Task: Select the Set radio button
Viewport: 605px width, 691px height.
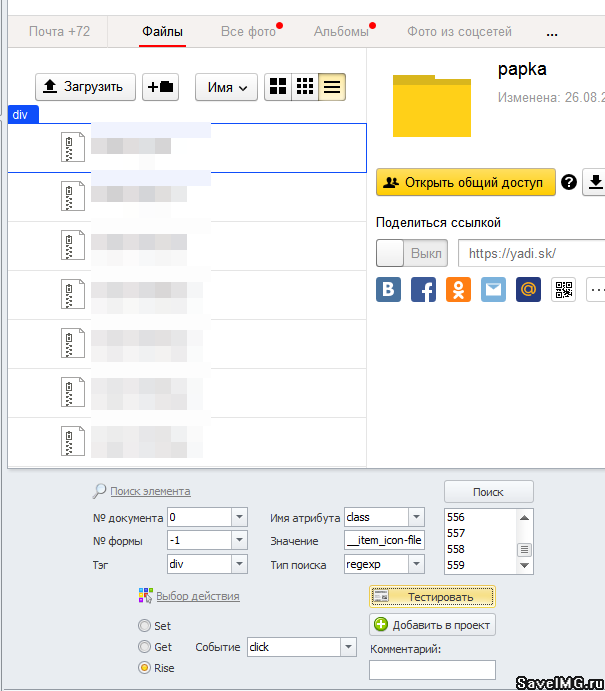Action: [145, 626]
